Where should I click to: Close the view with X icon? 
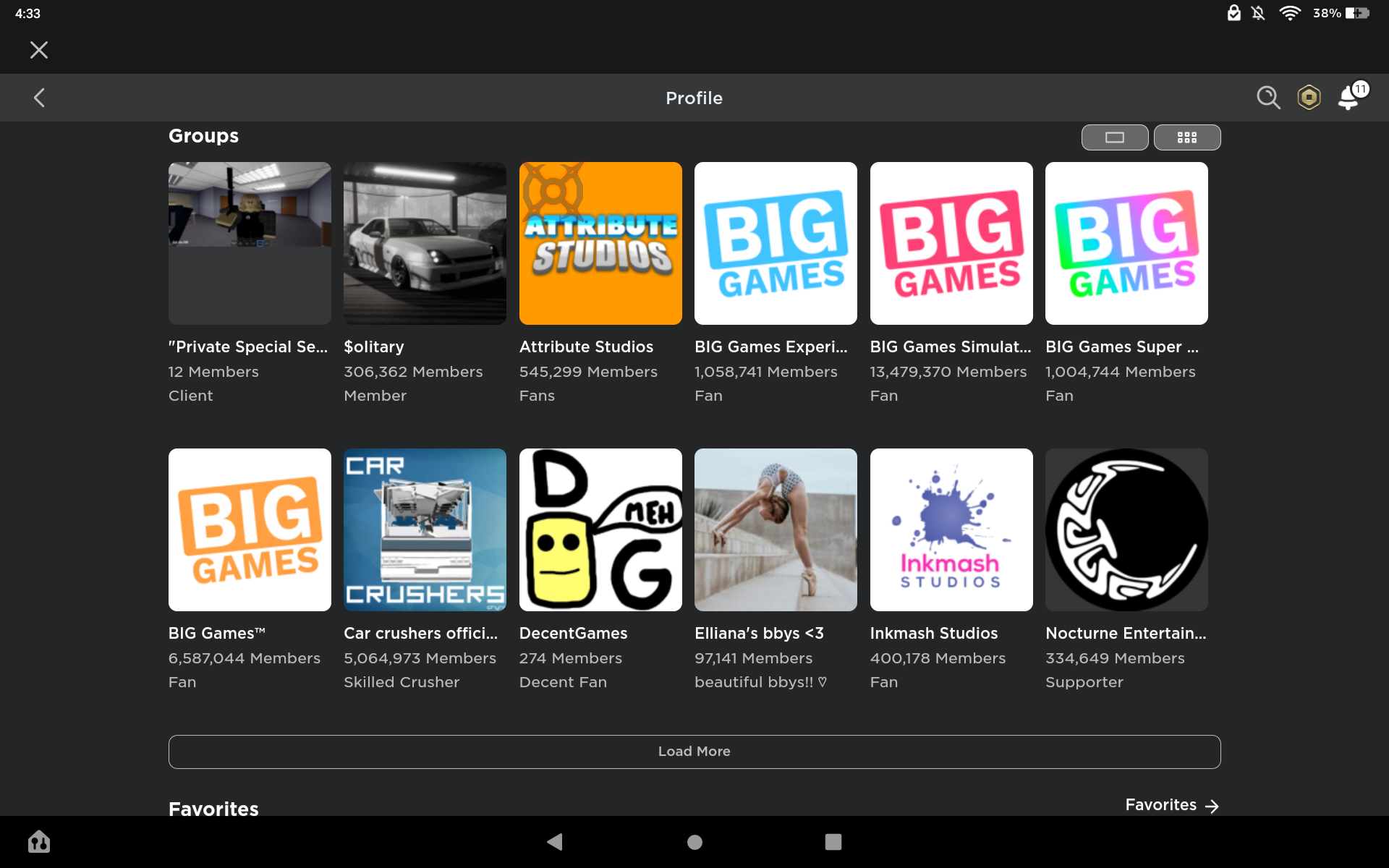39,50
